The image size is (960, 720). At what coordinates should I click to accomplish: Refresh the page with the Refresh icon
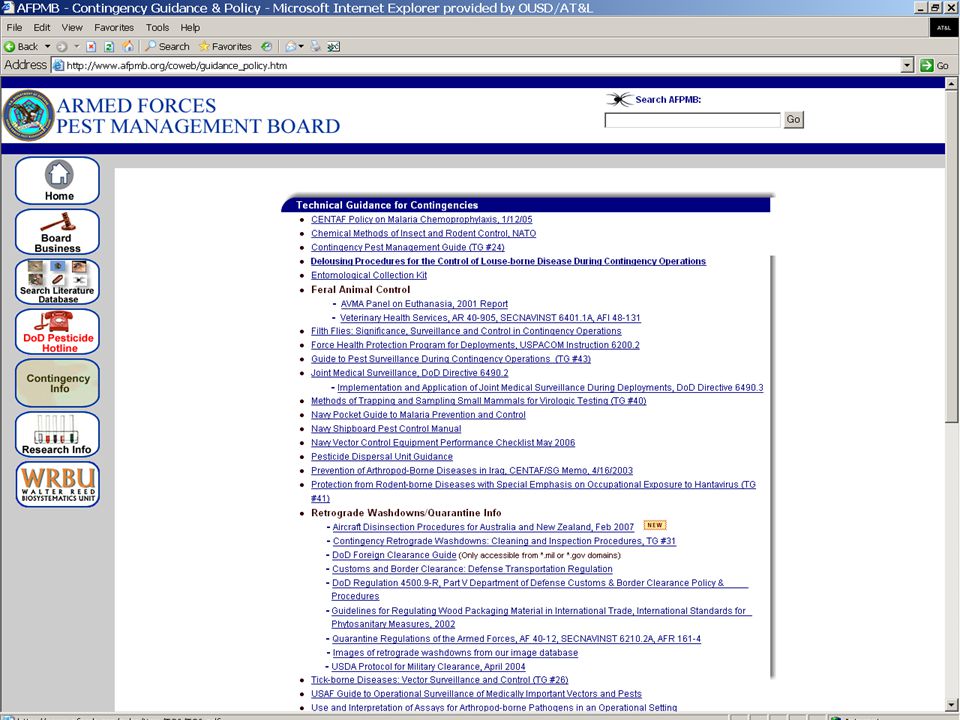[109, 47]
